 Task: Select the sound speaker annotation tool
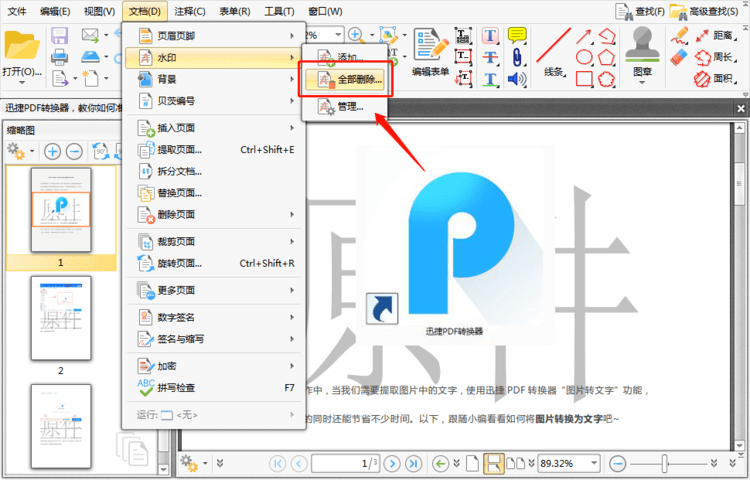pyautogui.click(x=517, y=79)
